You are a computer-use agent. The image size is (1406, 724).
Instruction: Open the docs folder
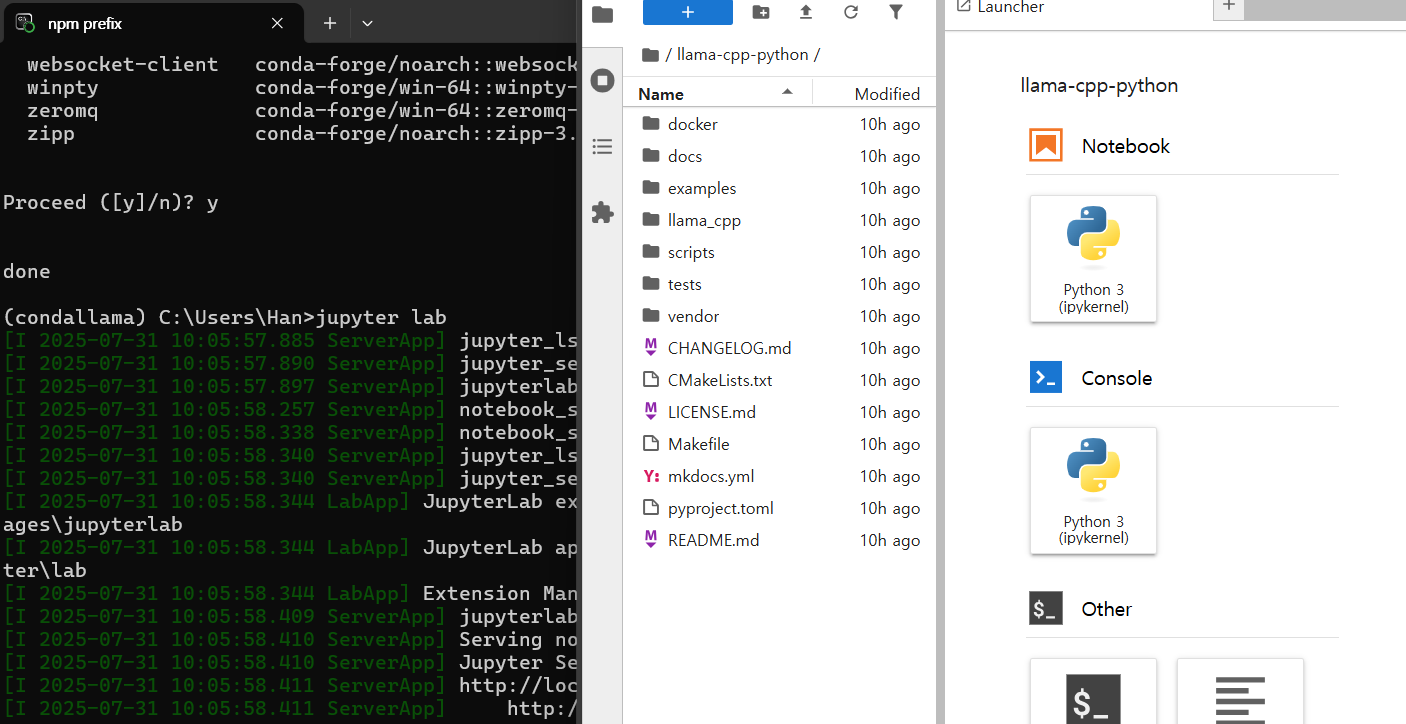tap(779, 156)
